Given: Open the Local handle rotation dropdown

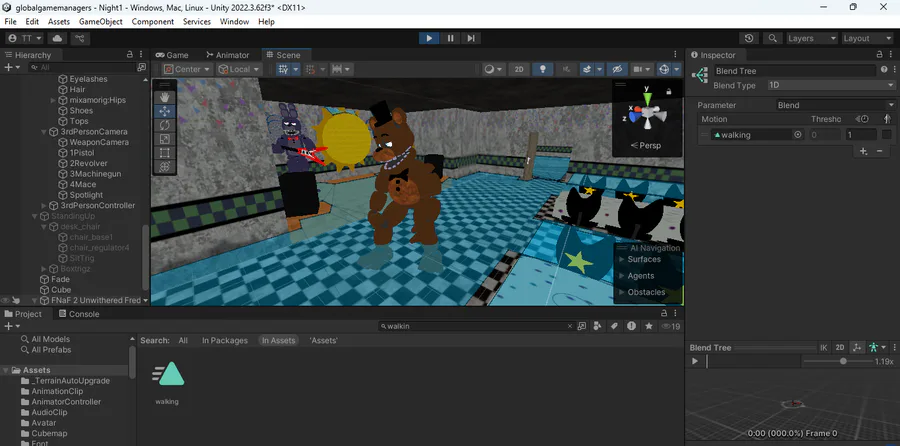Looking at the screenshot, I should click(x=239, y=69).
